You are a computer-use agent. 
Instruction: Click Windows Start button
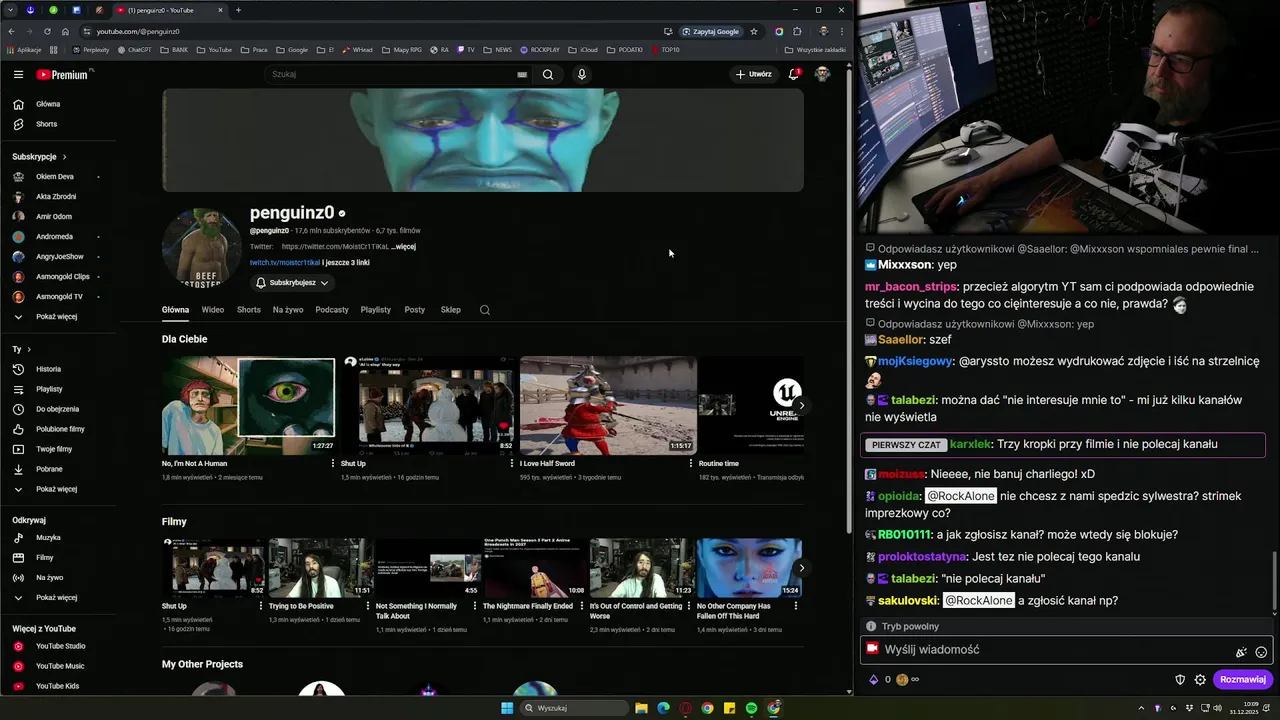[507, 708]
